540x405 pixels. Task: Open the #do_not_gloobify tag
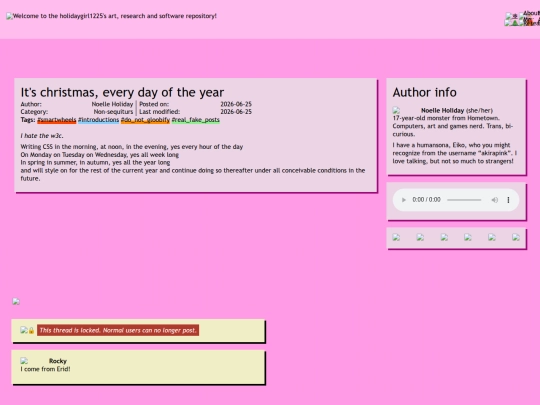coord(145,120)
